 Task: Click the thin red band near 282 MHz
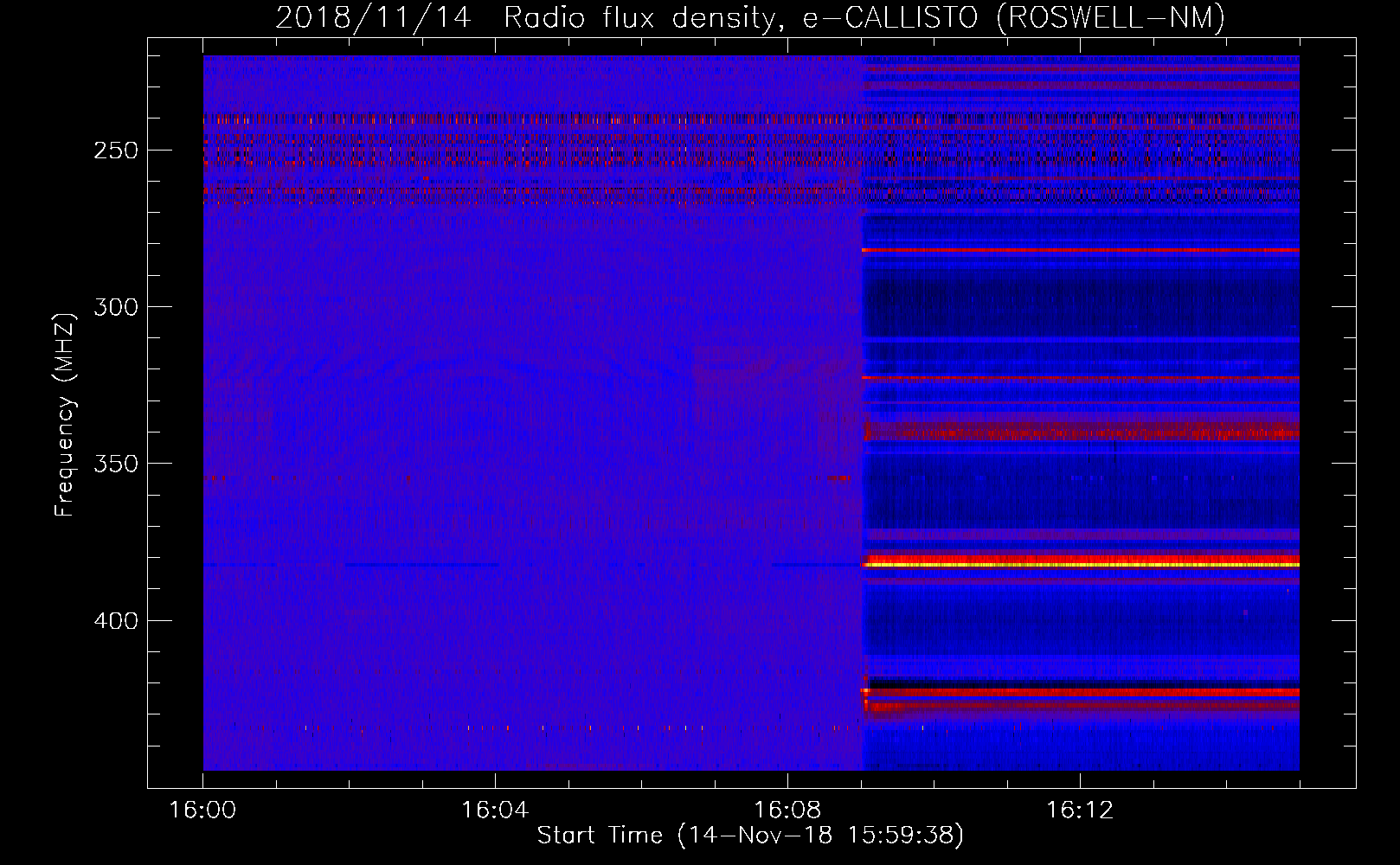(1081, 250)
